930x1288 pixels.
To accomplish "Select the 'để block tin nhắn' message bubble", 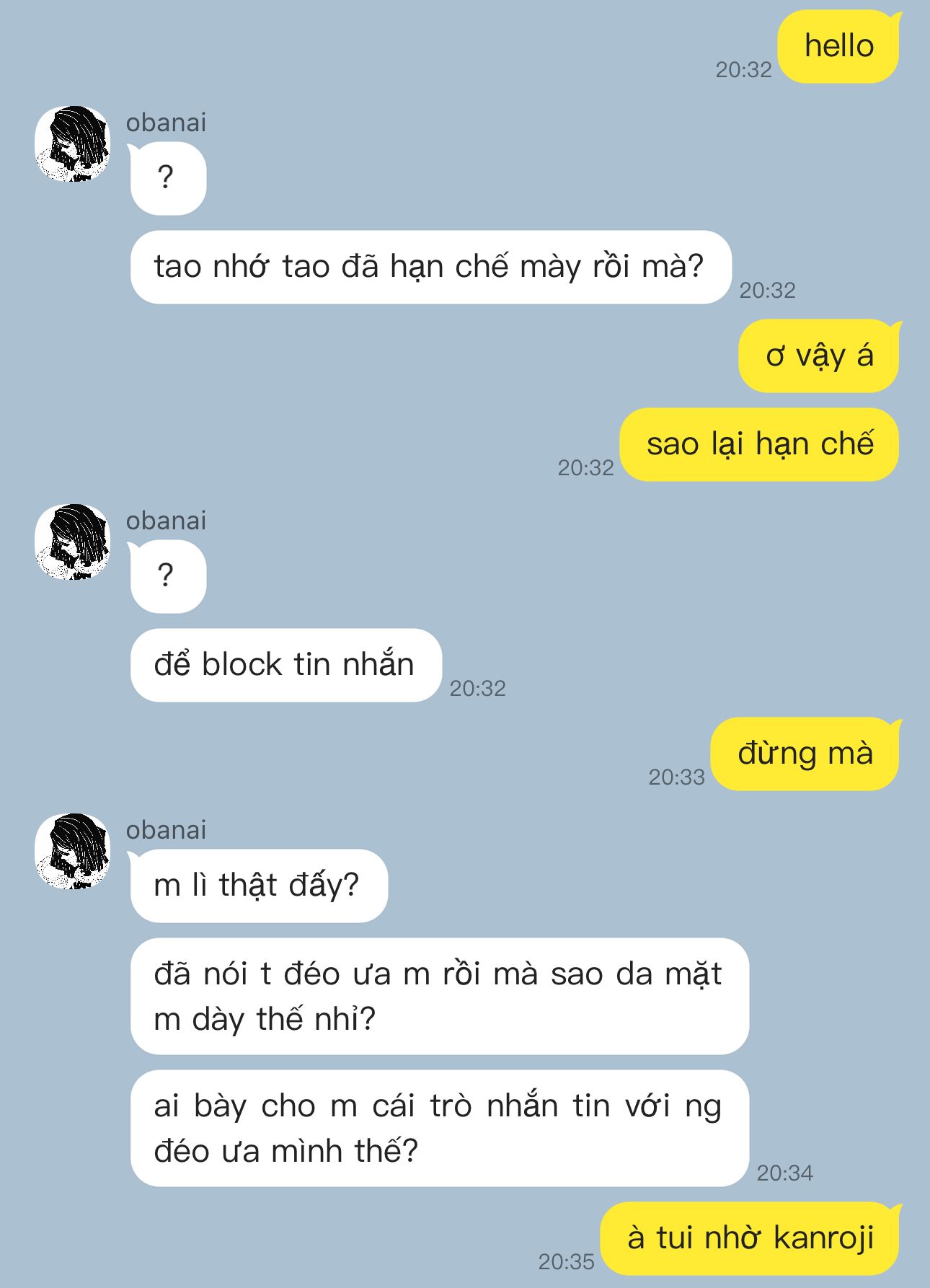I will (285, 665).
